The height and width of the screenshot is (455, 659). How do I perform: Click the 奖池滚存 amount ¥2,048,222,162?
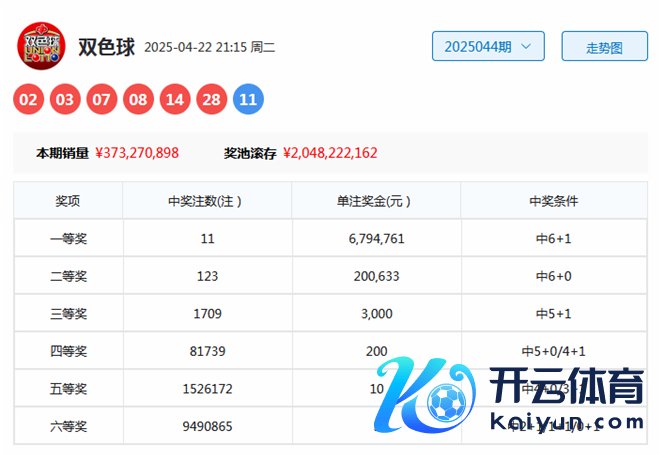click(x=330, y=153)
